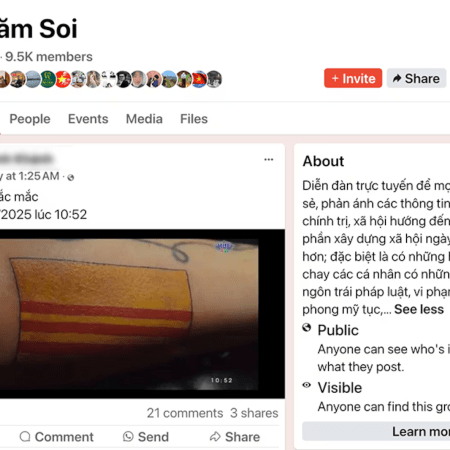Click the Public globe icon in About
Viewport: 450px width, 450px height.
(307, 328)
